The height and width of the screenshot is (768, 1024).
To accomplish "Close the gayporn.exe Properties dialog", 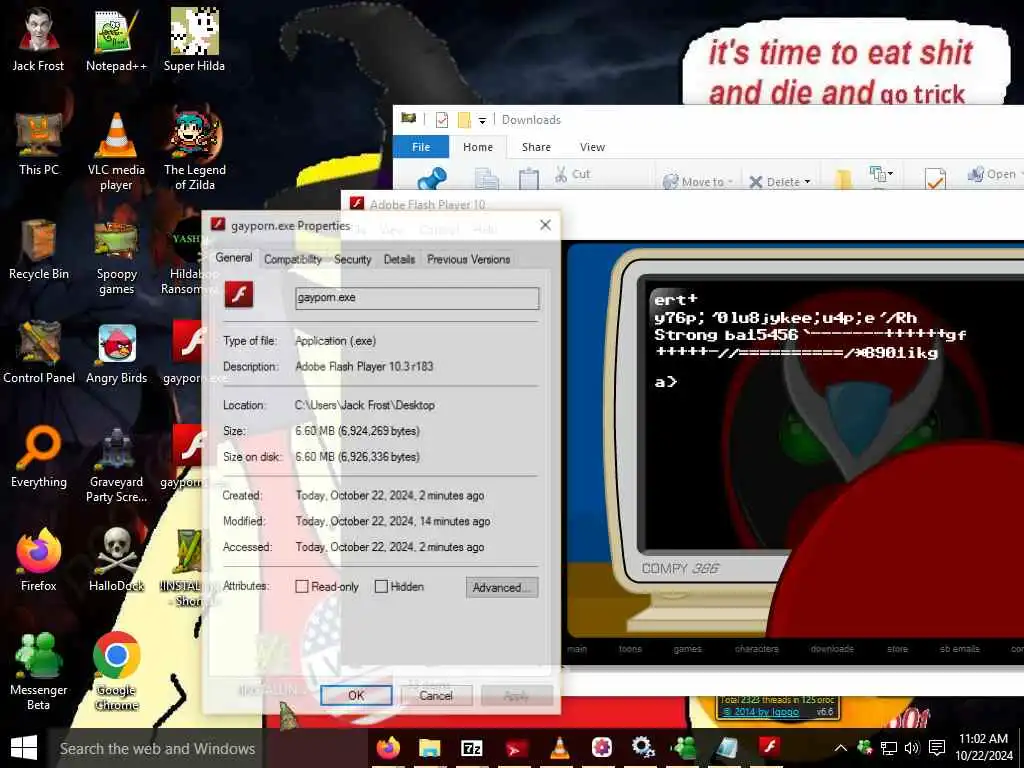I will [x=545, y=225].
